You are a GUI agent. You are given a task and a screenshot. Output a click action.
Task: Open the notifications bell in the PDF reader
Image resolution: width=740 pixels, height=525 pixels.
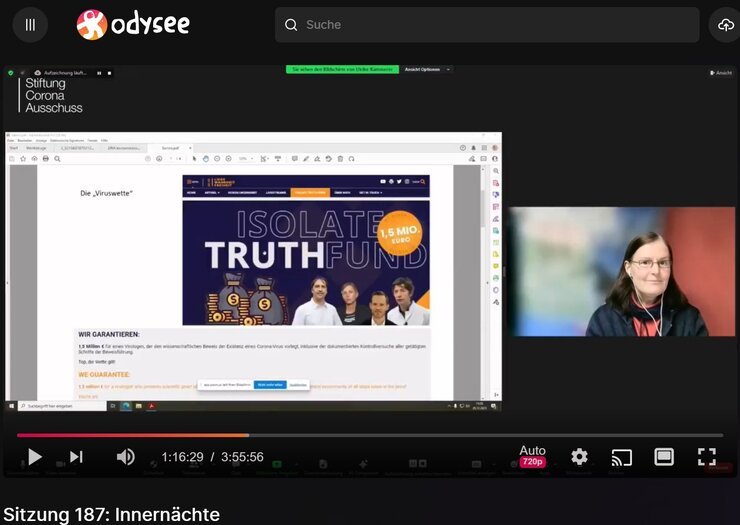pos(473,148)
